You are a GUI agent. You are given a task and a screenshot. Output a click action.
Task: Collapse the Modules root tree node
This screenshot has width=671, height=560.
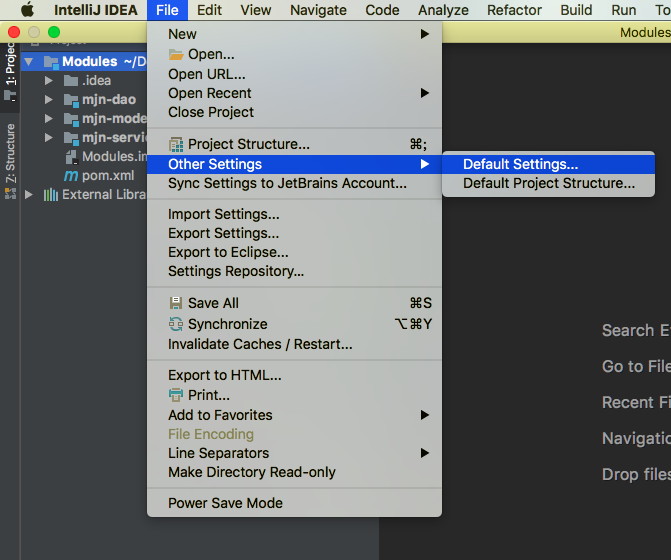(x=29, y=62)
